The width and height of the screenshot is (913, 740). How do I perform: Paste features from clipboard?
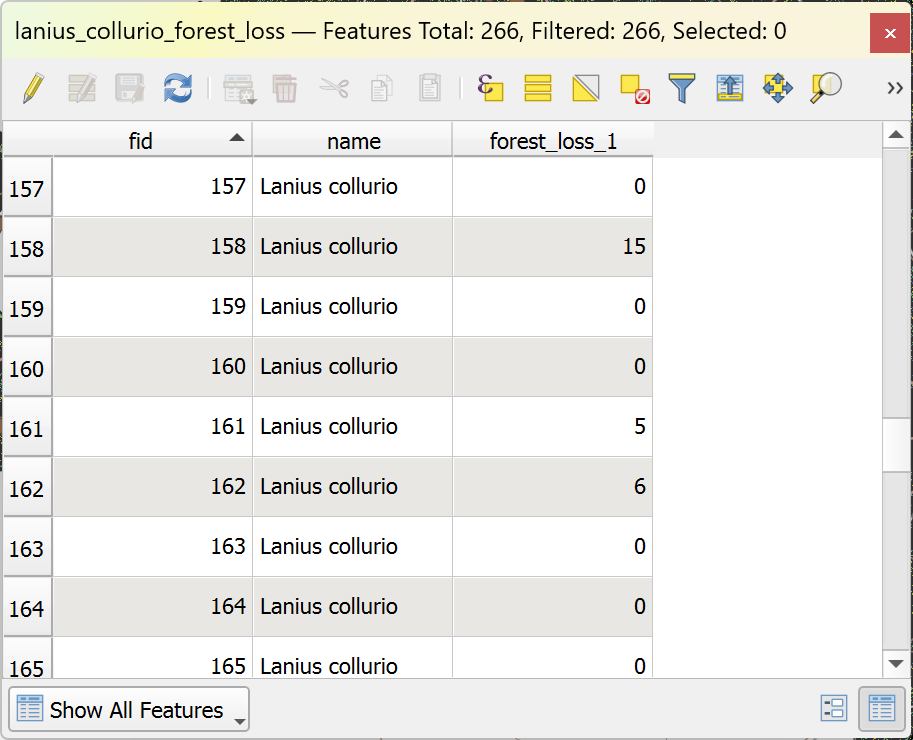coord(430,88)
